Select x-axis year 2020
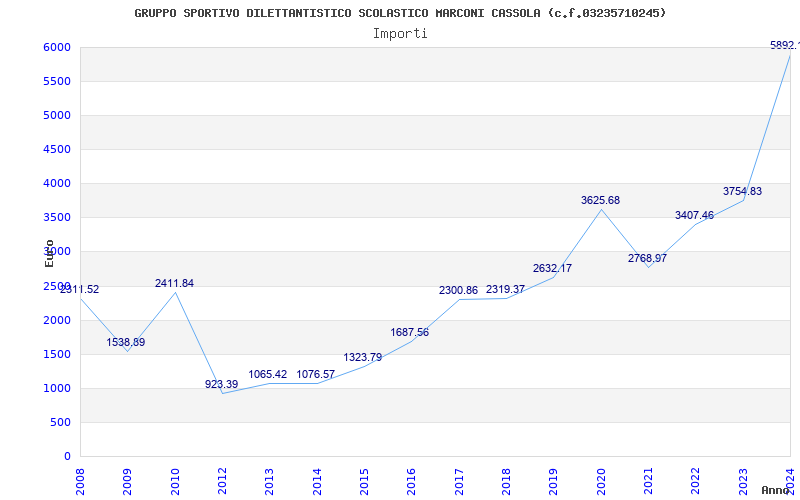The image size is (800, 500). click(x=601, y=482)
